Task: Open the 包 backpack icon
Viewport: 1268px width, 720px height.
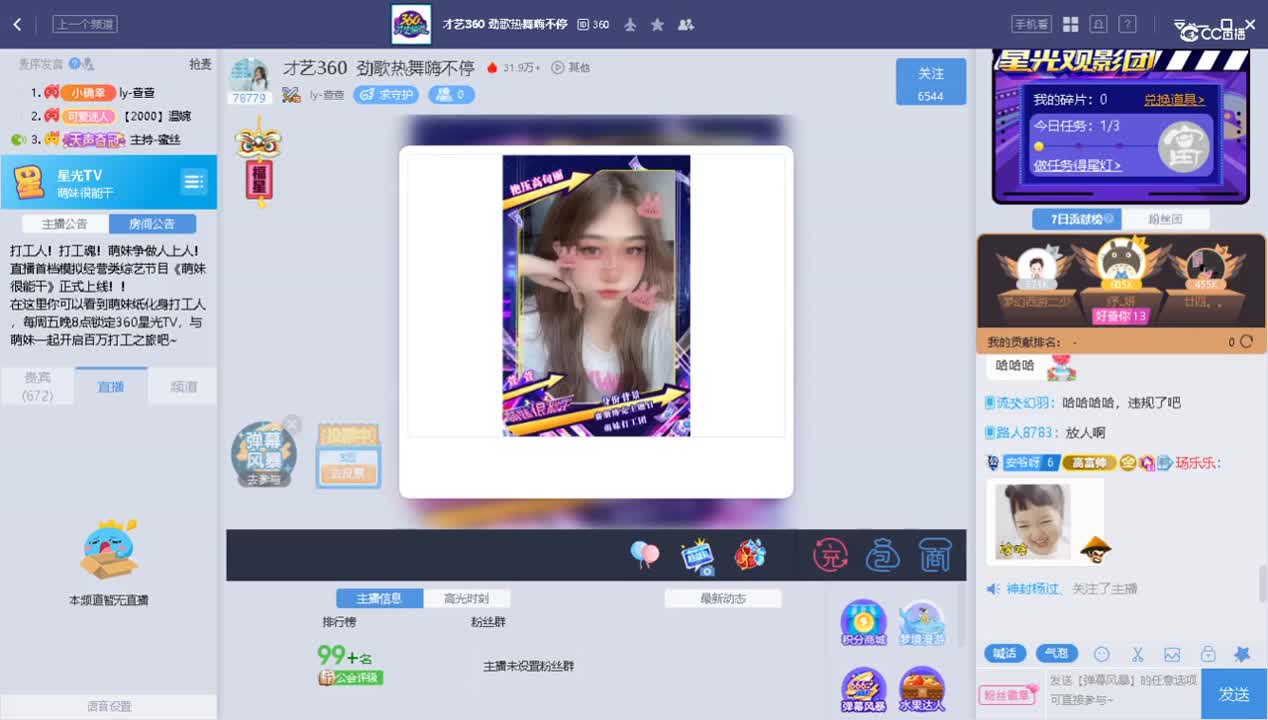Action: (882, 555)
